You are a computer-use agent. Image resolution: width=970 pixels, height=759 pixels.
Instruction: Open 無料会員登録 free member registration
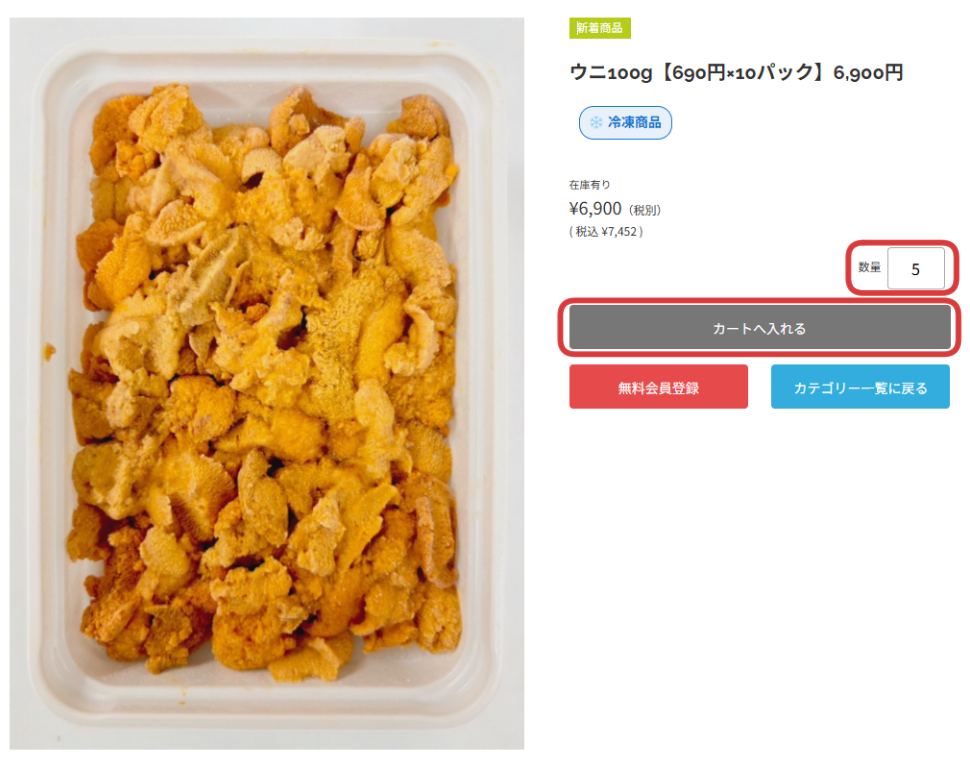coord(658,387)
